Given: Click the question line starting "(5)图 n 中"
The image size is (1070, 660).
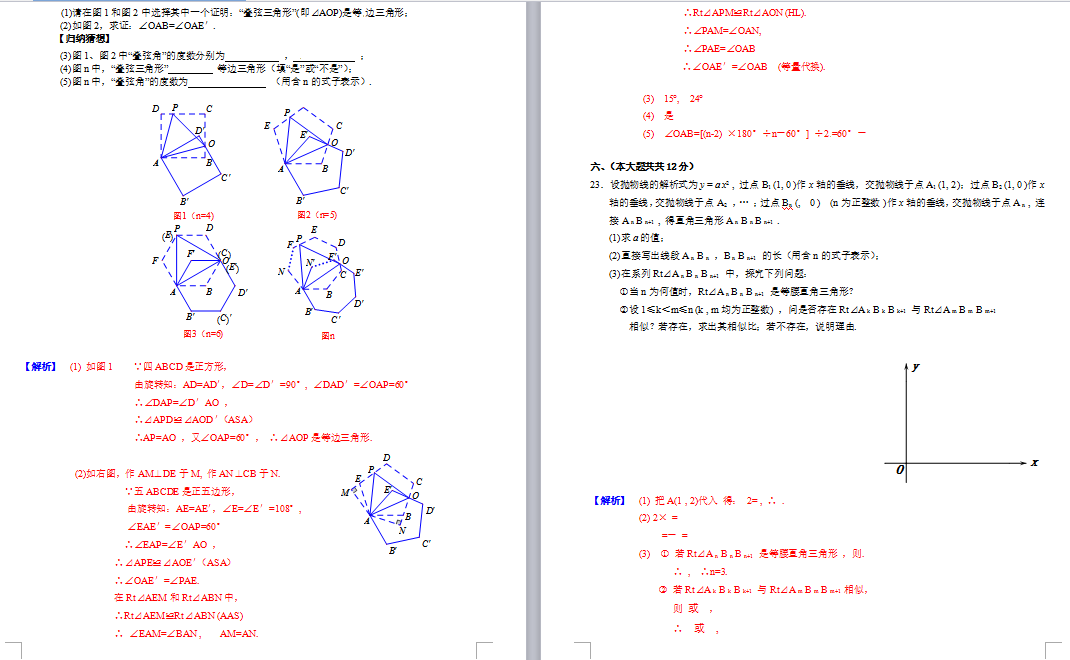Looking at the screenshot, I should coord(216,81).
